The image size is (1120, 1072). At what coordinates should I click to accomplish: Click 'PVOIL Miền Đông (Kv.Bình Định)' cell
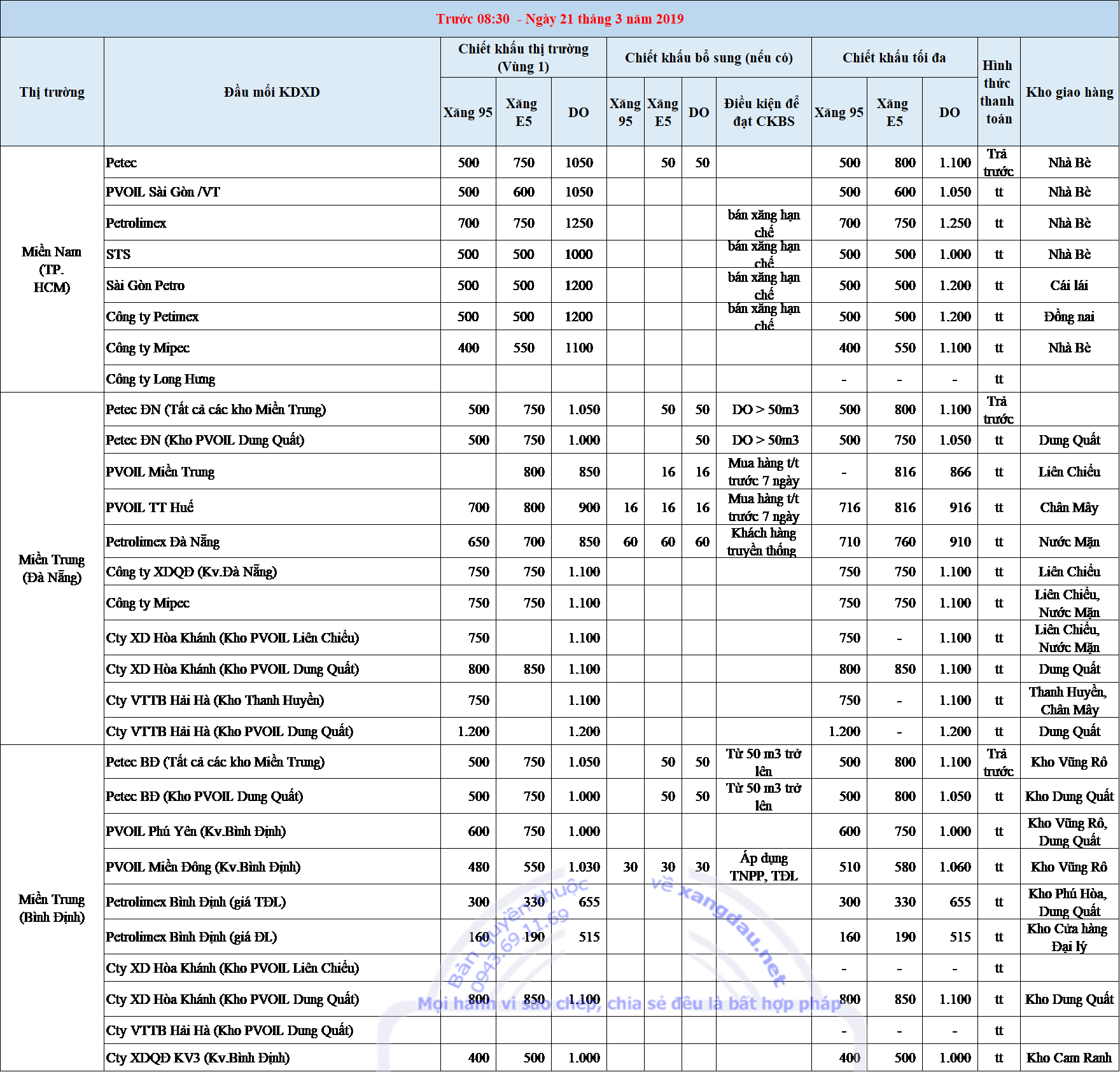272,867
